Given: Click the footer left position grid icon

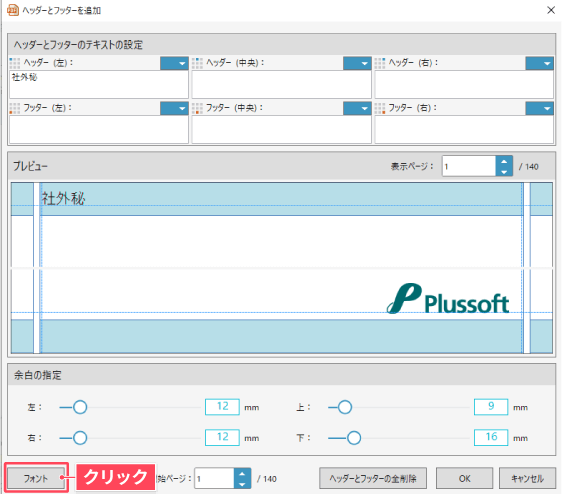Looking at the screenshot, I should click(15, 108).
